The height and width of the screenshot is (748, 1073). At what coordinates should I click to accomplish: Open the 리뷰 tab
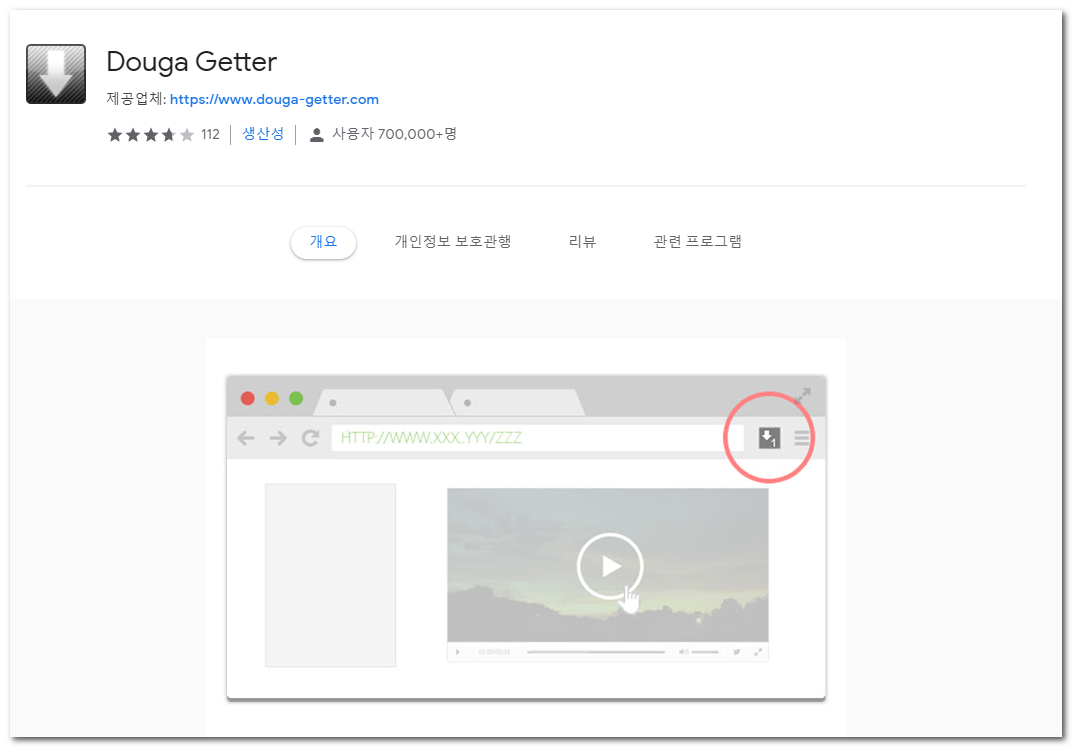(582, 242)
